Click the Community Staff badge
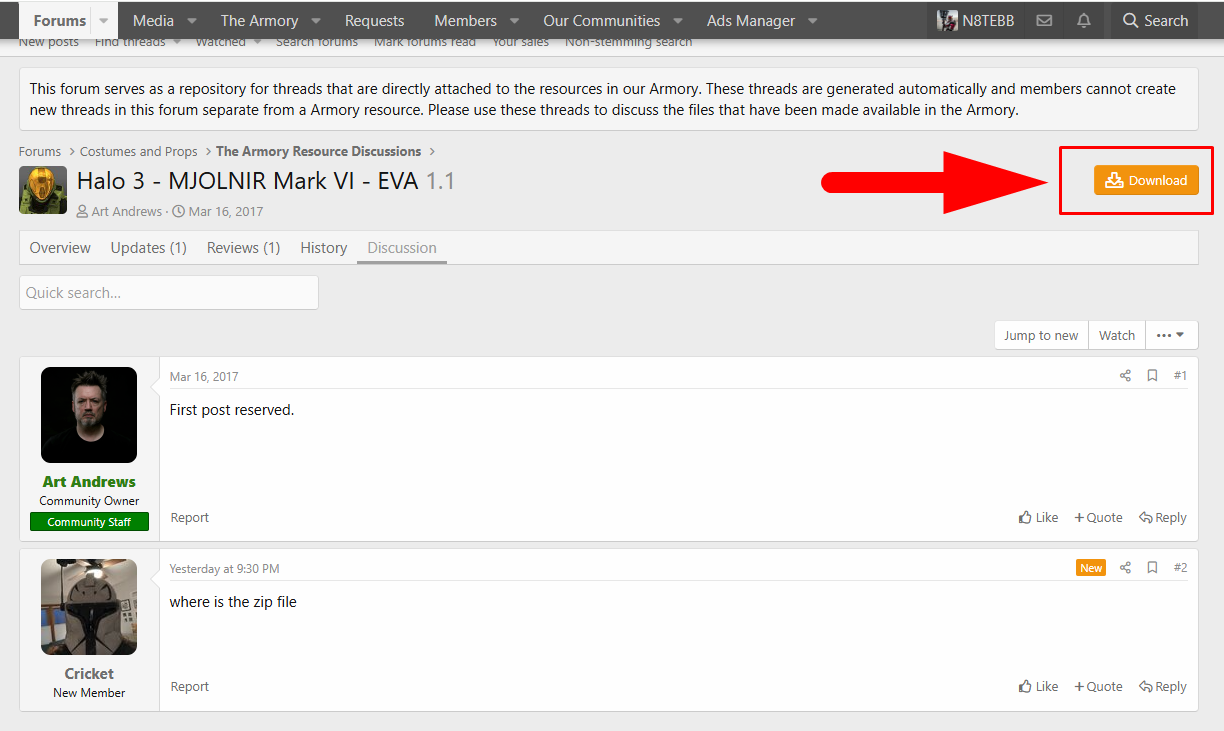 [x=89, y=522]
